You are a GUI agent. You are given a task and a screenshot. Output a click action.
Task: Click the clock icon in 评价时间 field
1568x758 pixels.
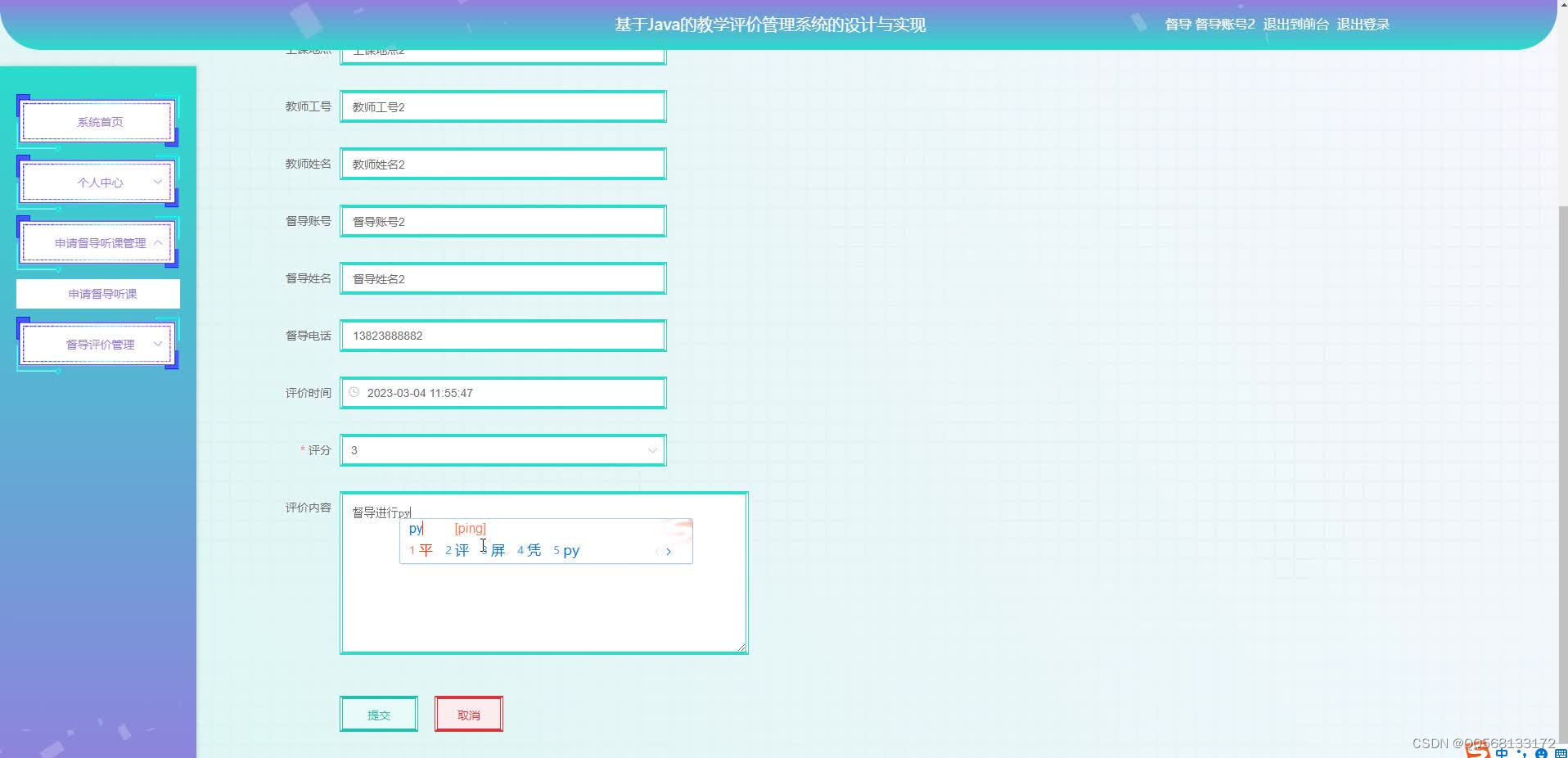click(x=354, y=392)
